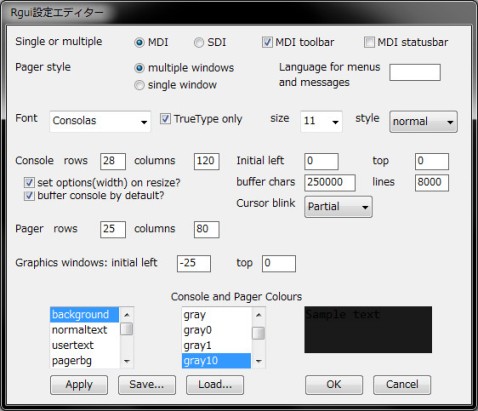Select gray10 in the colour list

(x=216, y=361)
